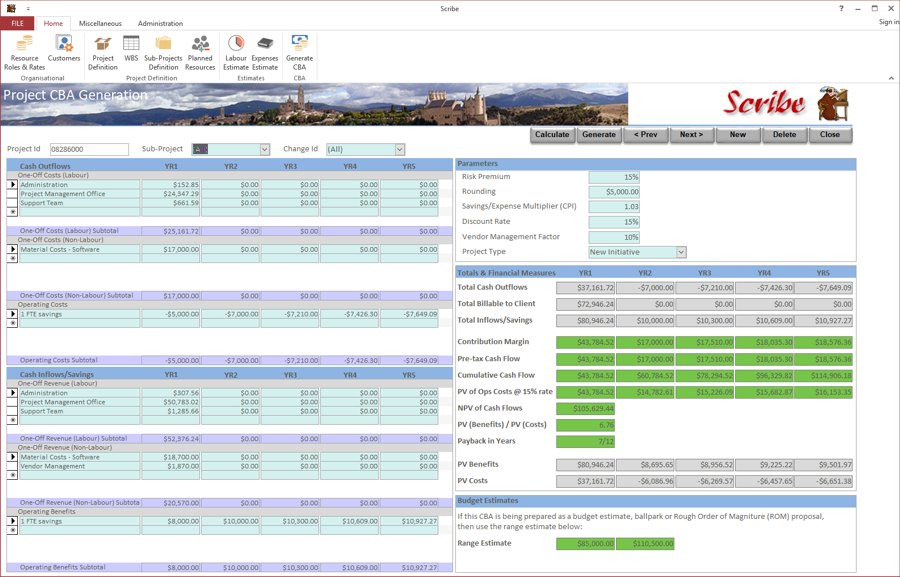900x577 pixels.
Task: Open Sub-Projects Definition in the ribbon
Action: 163,53
